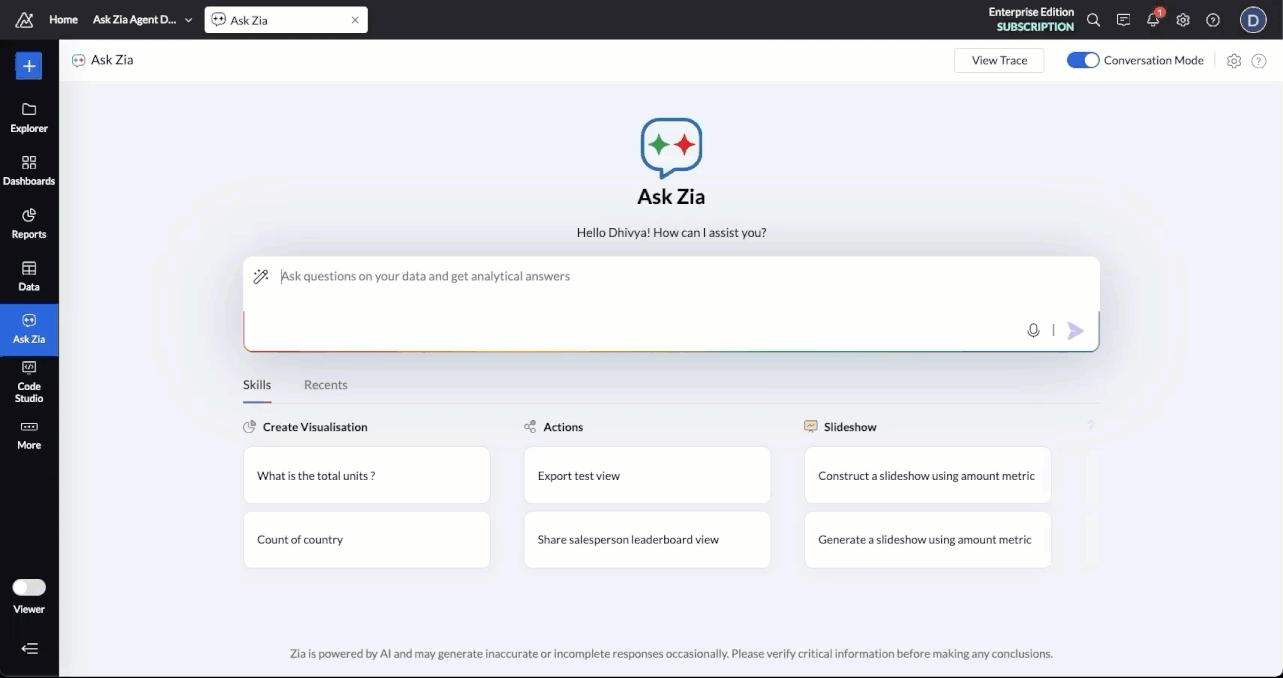Click the blue plus create button
1283x678 pixels.
[29, 66]
